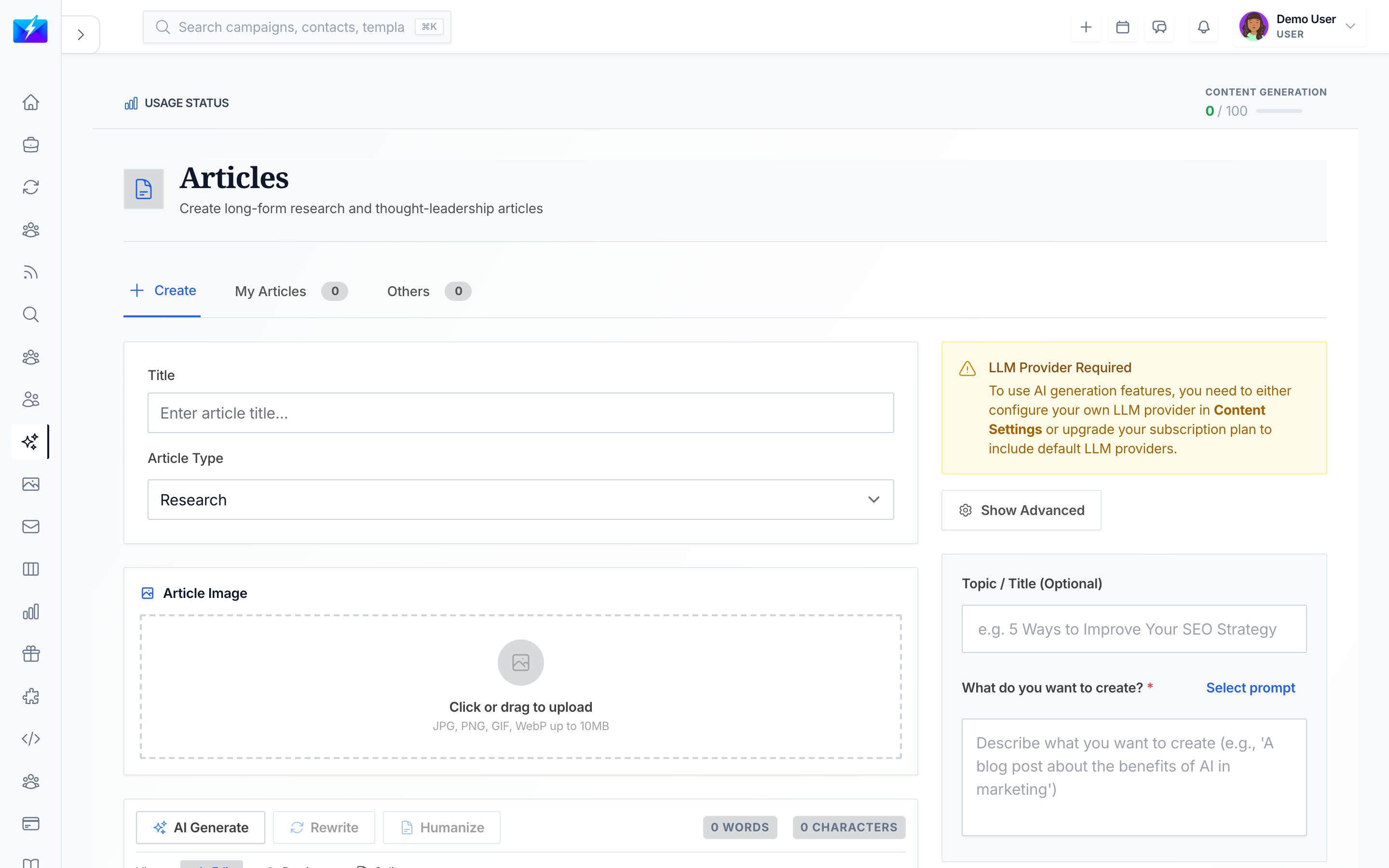1389x868 pixels.
Task: Click the Usage Status bar chart icon
Action: (x=132, y=103)
